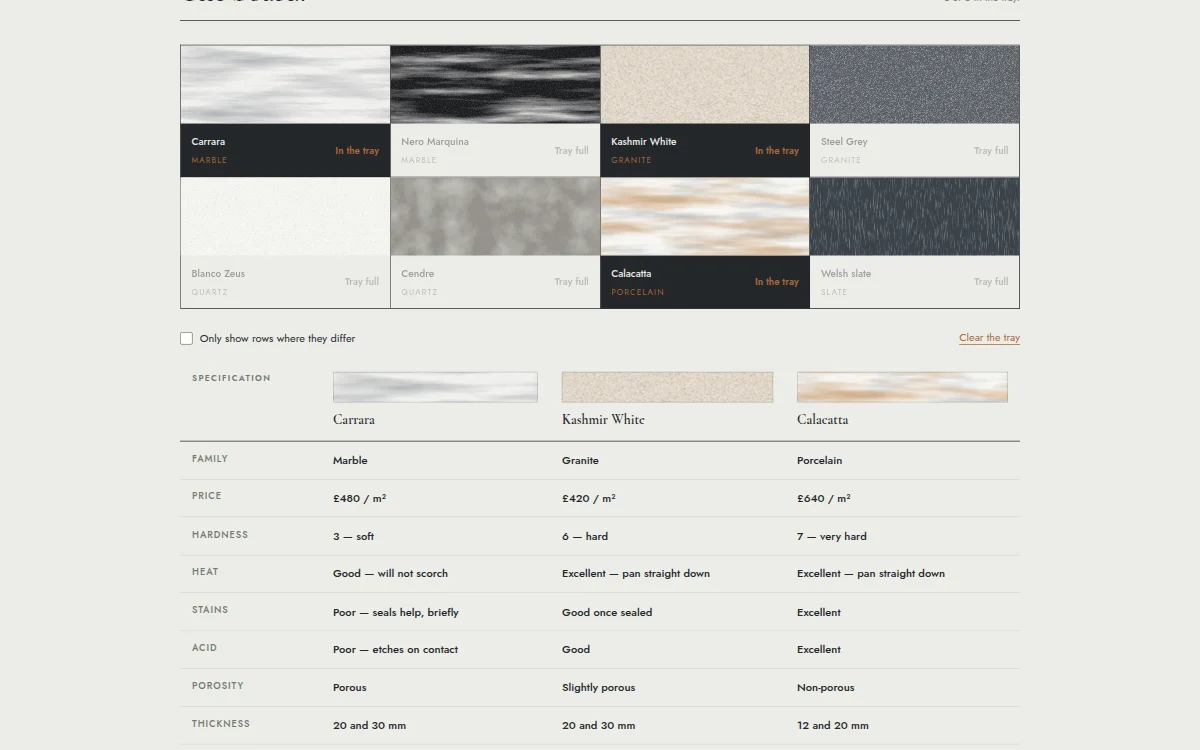Click the 'Clear the tray' link
1200x750 pixels.
989,338
